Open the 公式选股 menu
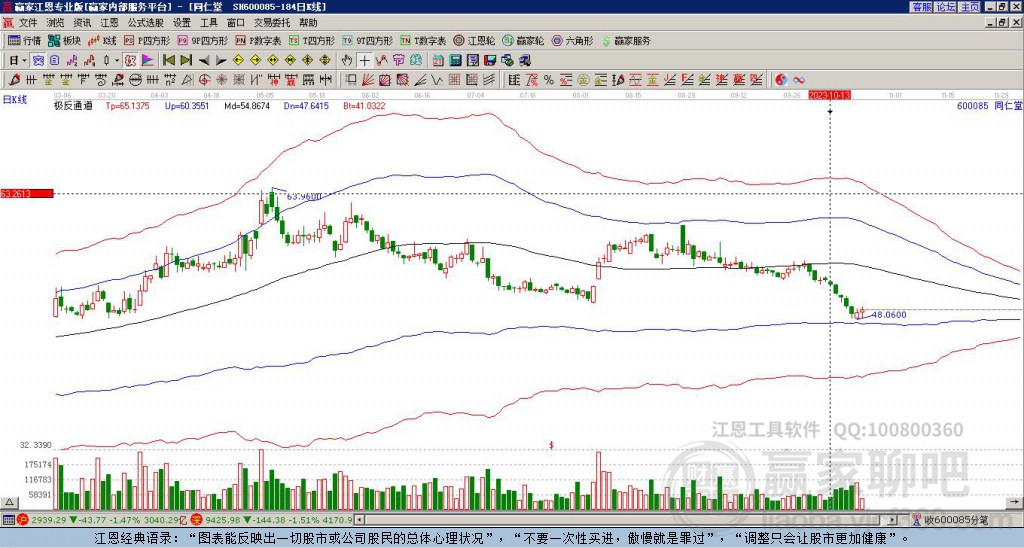The width and height of the screenshot is (1024, 548). (146, 23)
